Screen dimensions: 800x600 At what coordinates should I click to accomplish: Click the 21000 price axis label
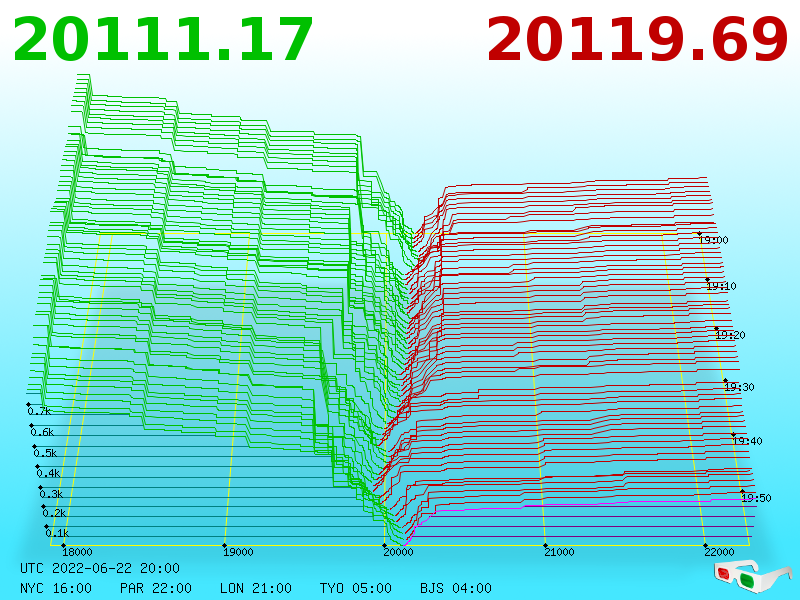point(559,552)
